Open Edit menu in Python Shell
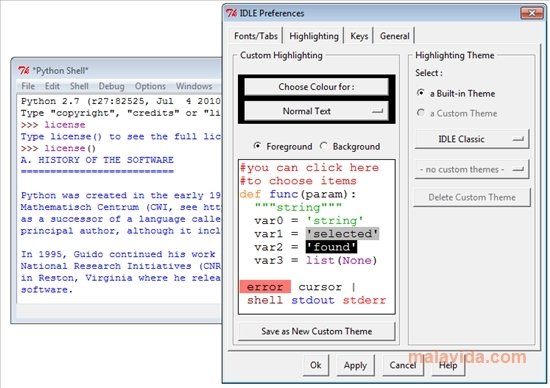550x388 pixels. point(52,86)
